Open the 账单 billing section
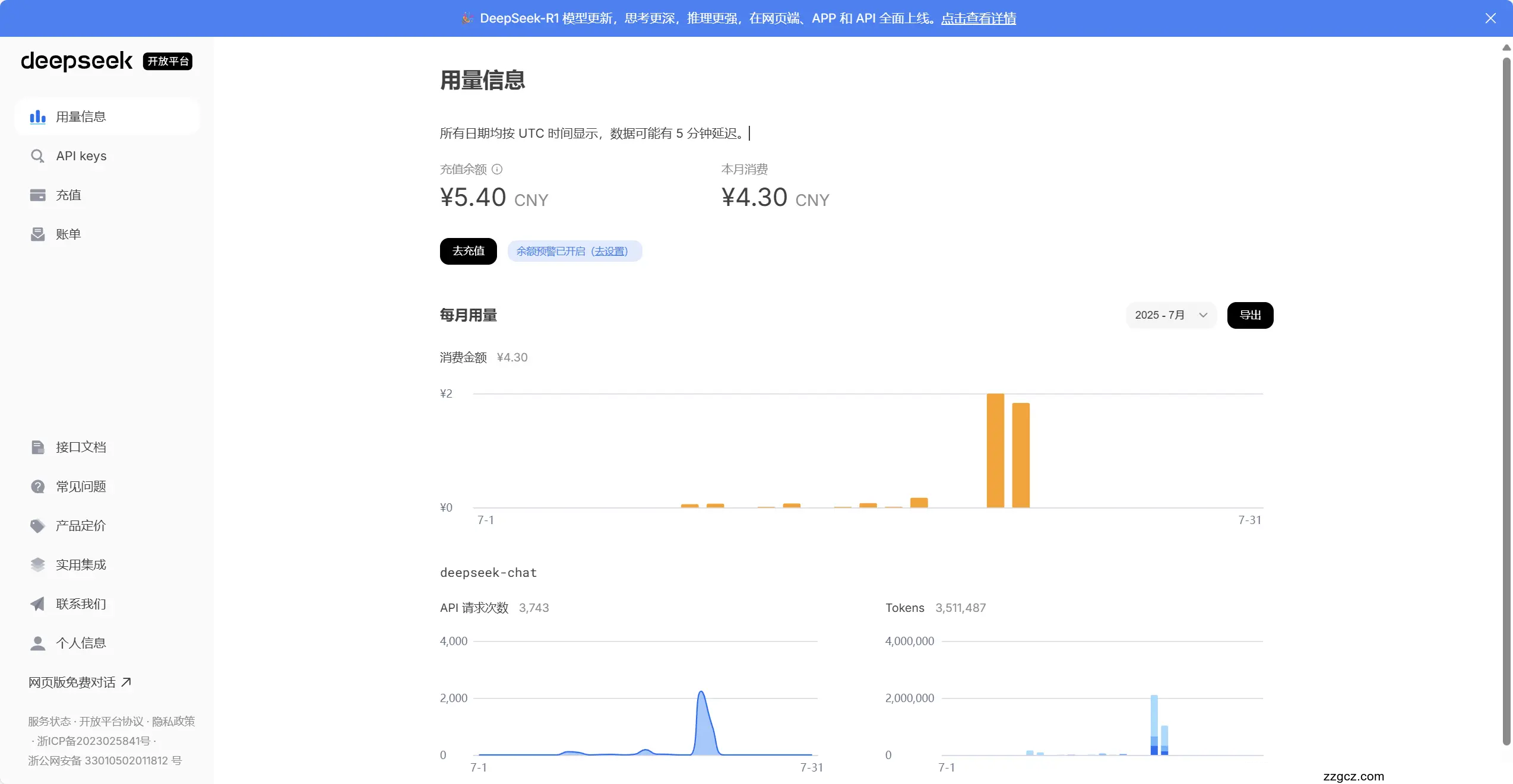Image resolution: width=1513 pixels, height=784 pixels. pos(37,234)
